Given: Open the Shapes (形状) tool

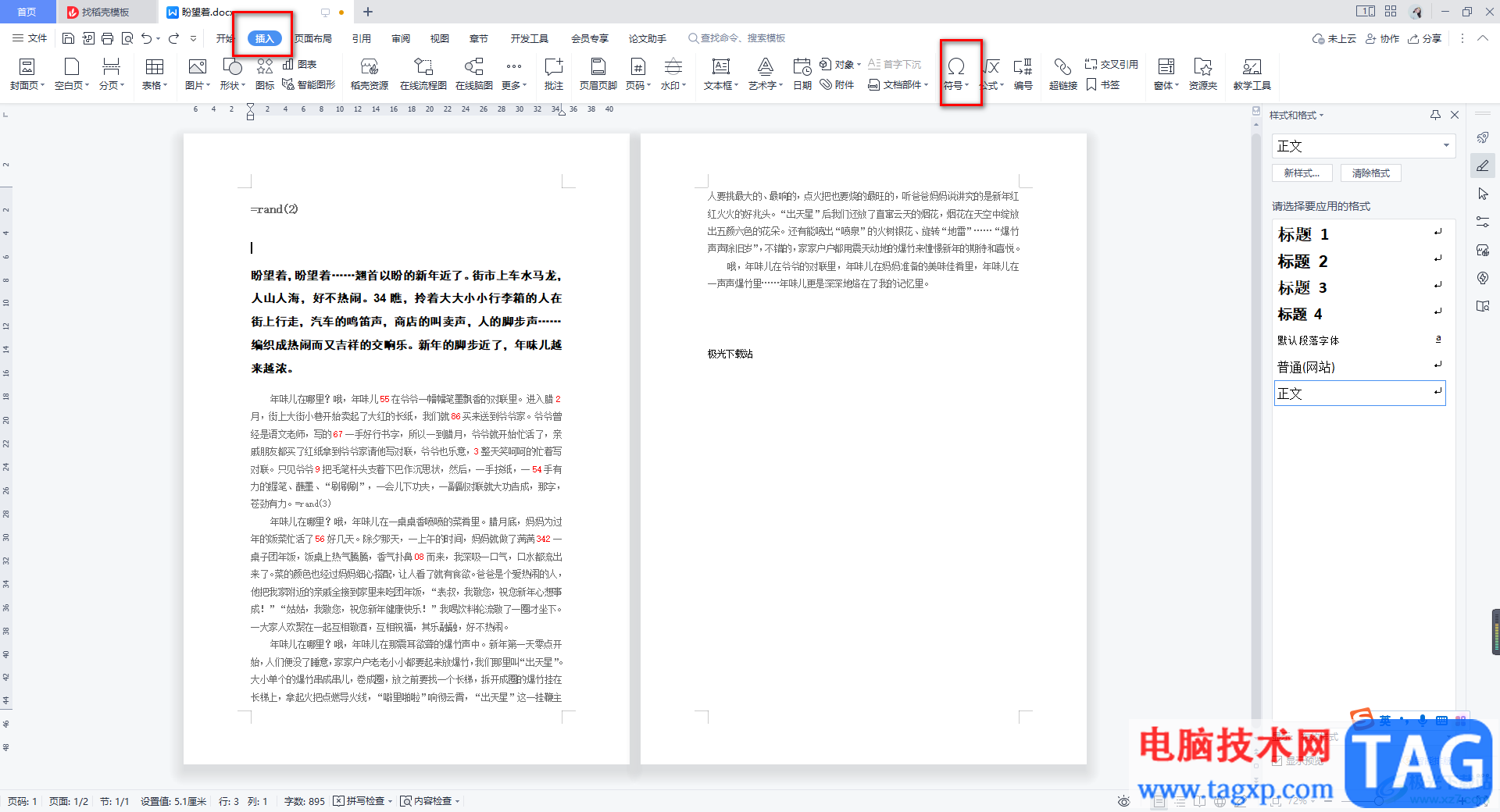Looking at the screenshot, I should pyautogui.click(x=232, y=75).
